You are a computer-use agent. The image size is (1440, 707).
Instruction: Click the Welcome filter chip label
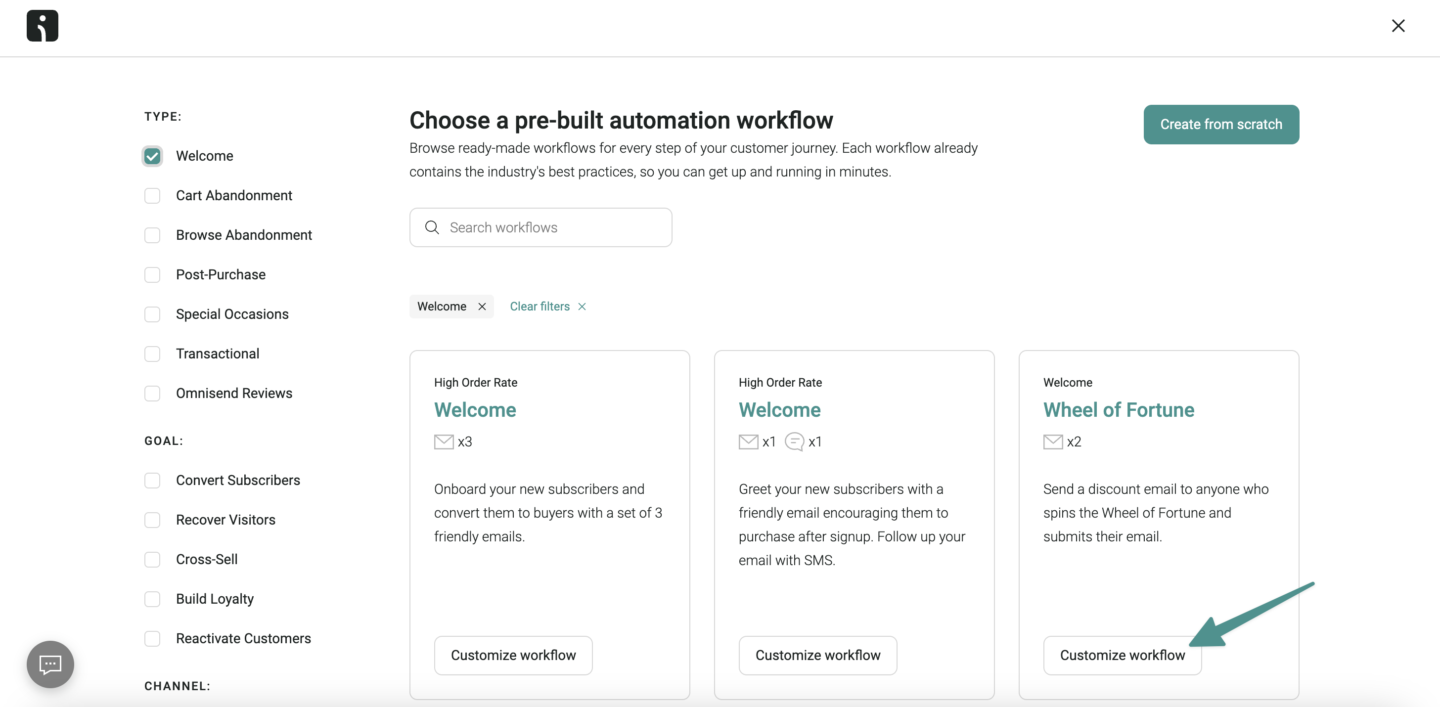pyautogui.click(x=442, y=307)
